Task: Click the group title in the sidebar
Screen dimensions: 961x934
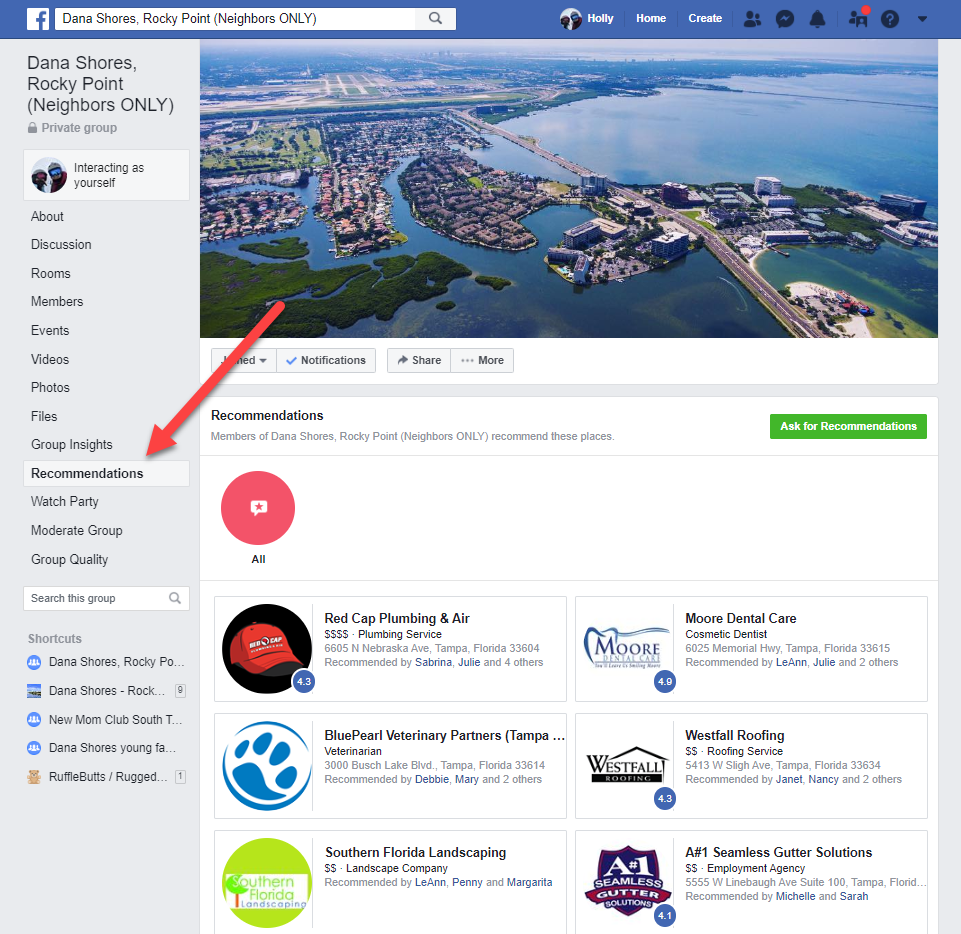Action: 101,84
